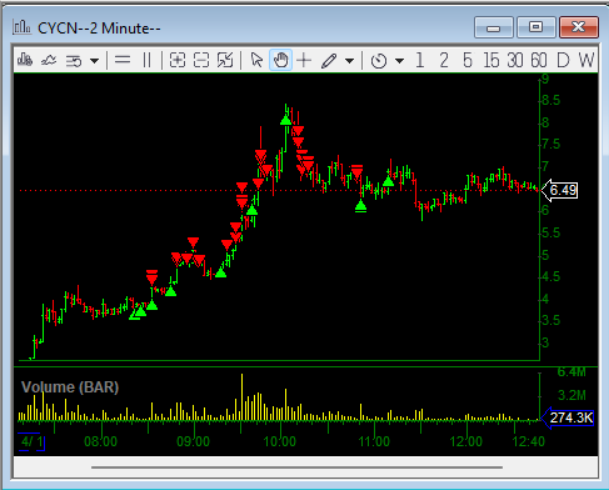Close the CYCN chart window
This screenshot has height=490, width=609.
tap(579, 27)
